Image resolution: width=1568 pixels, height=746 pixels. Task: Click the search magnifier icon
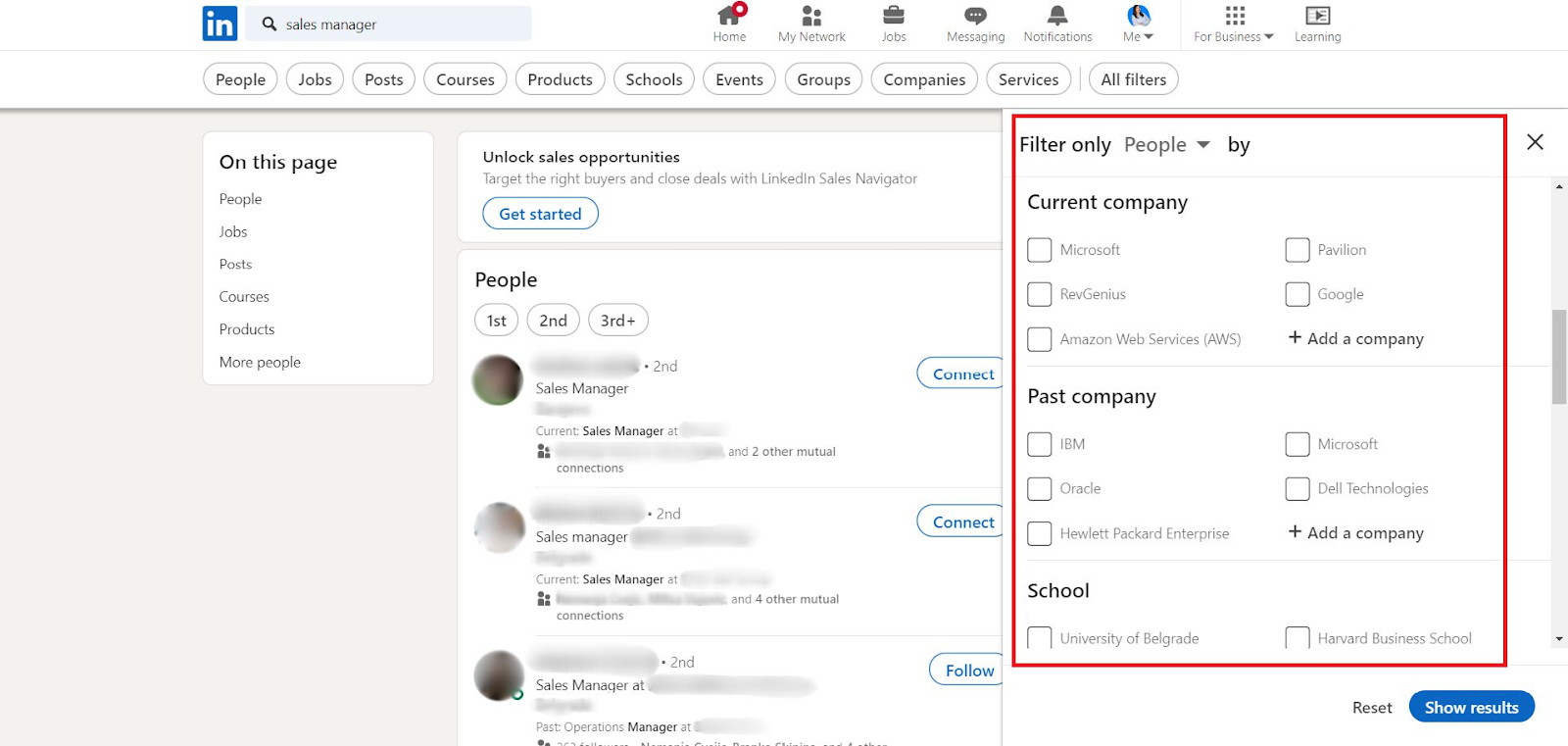point(269,24)
